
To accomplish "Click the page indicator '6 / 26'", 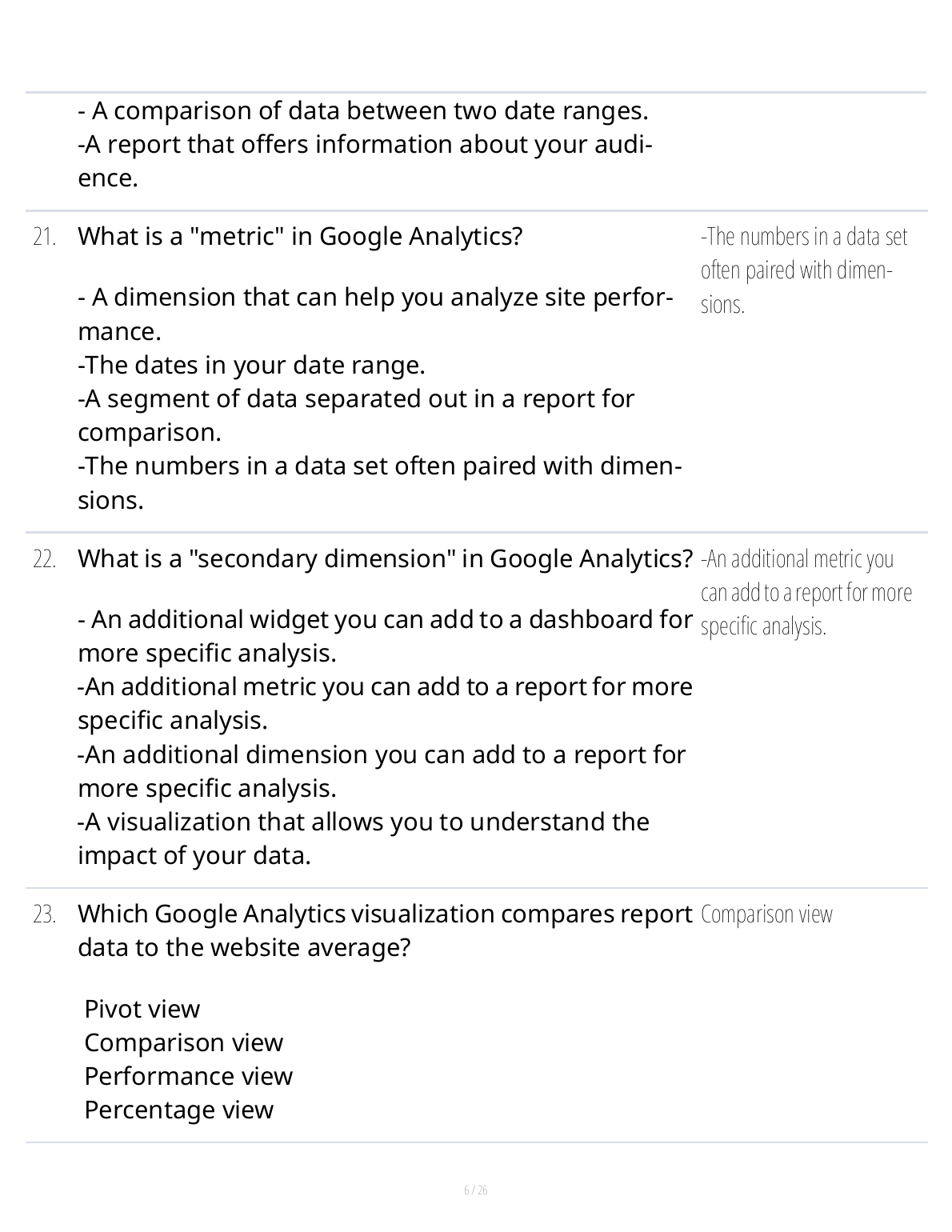I will 476,1190.
